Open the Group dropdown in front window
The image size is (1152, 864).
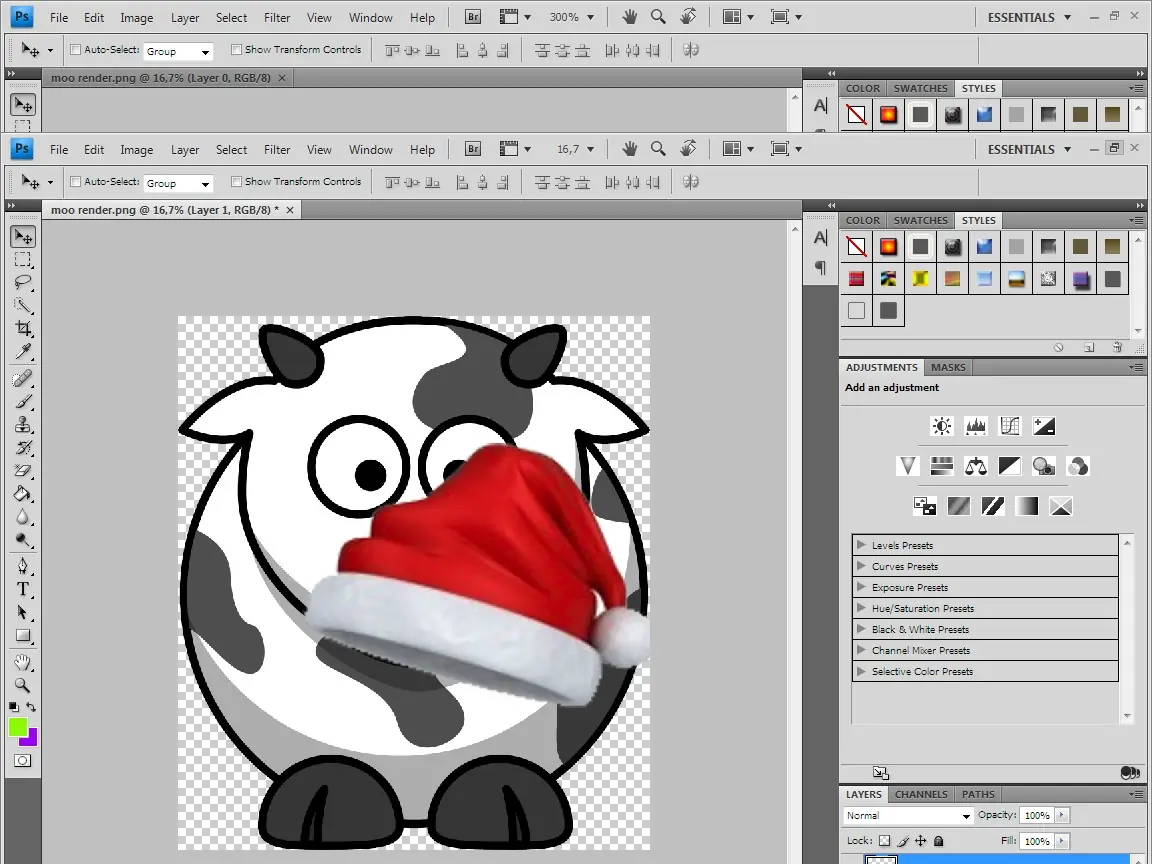click(179, 183)
